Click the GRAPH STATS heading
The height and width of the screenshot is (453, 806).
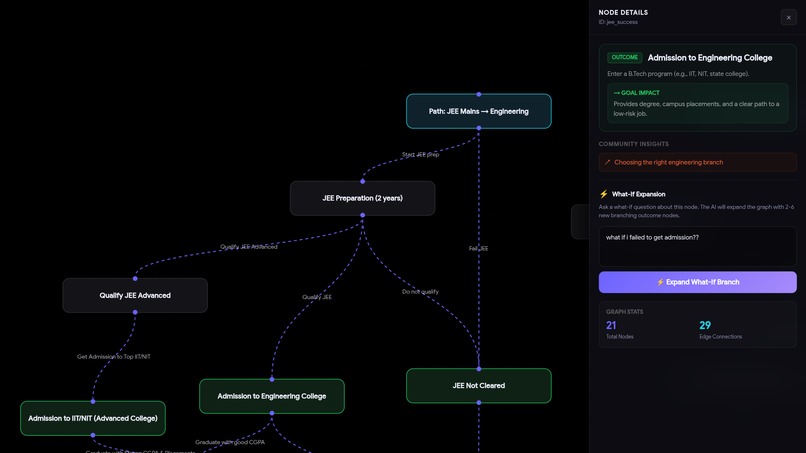pos(625,312)
